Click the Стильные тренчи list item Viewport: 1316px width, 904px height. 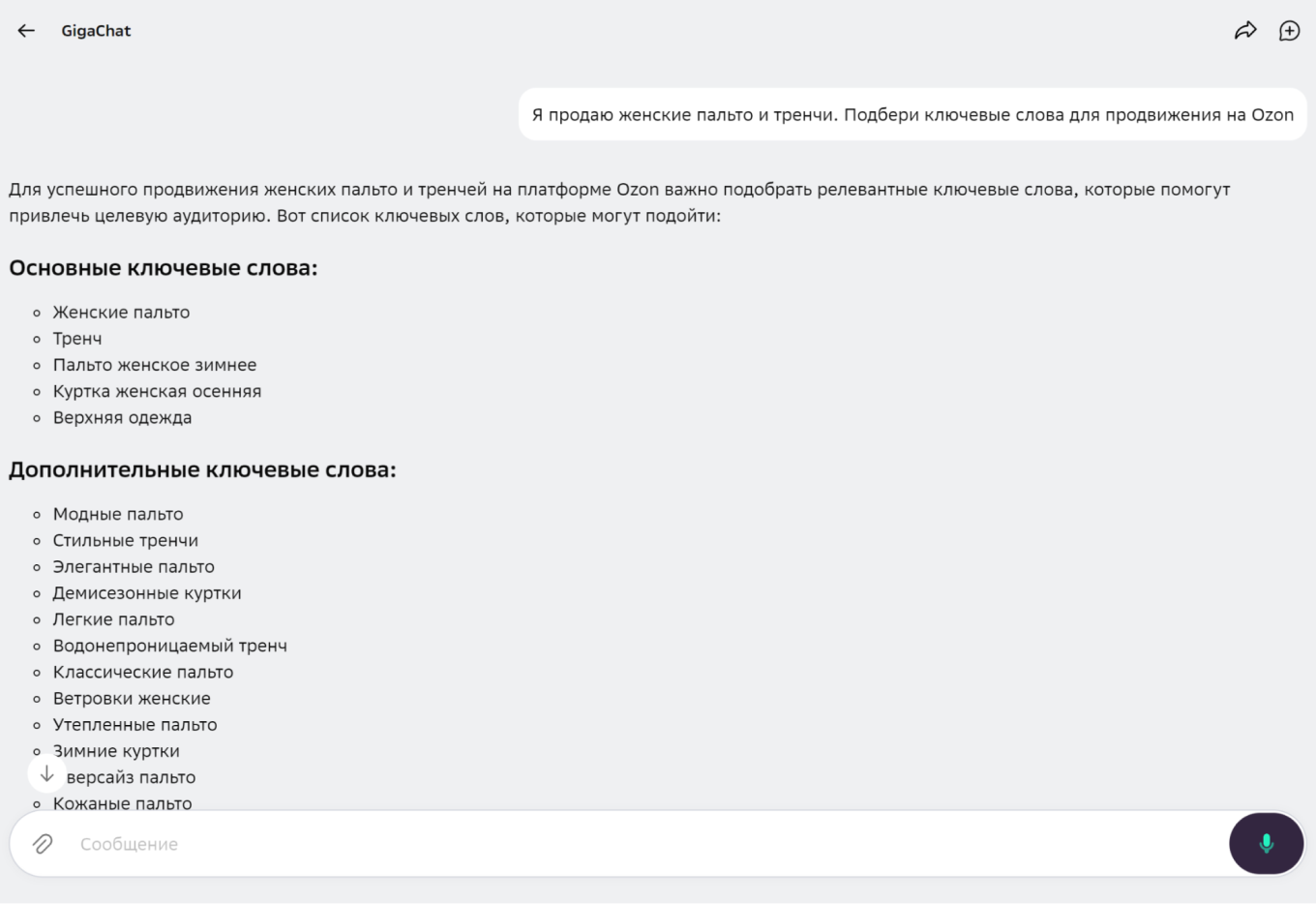point(126,541)
